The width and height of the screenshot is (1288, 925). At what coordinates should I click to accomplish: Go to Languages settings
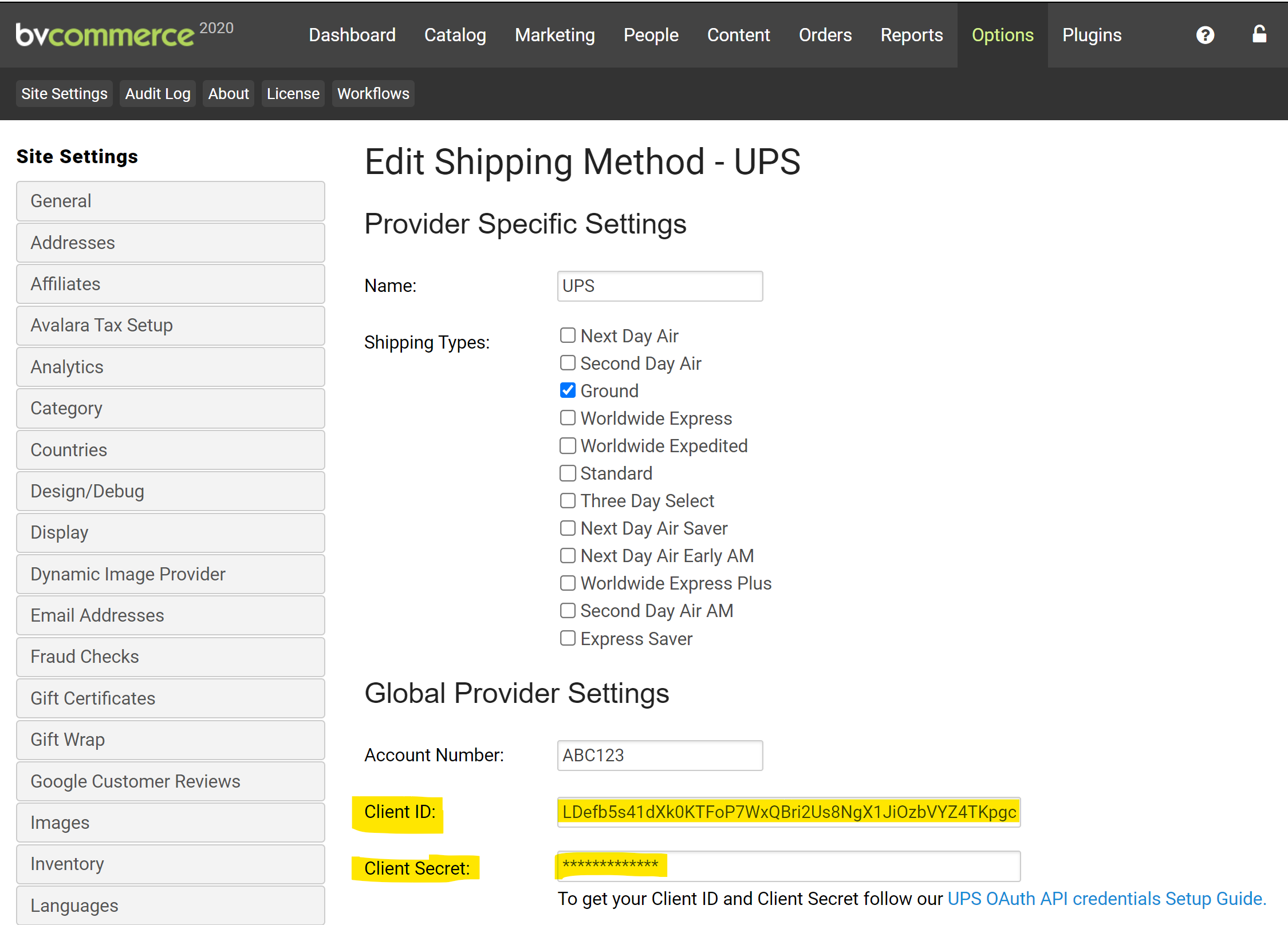tap(171, 906)
